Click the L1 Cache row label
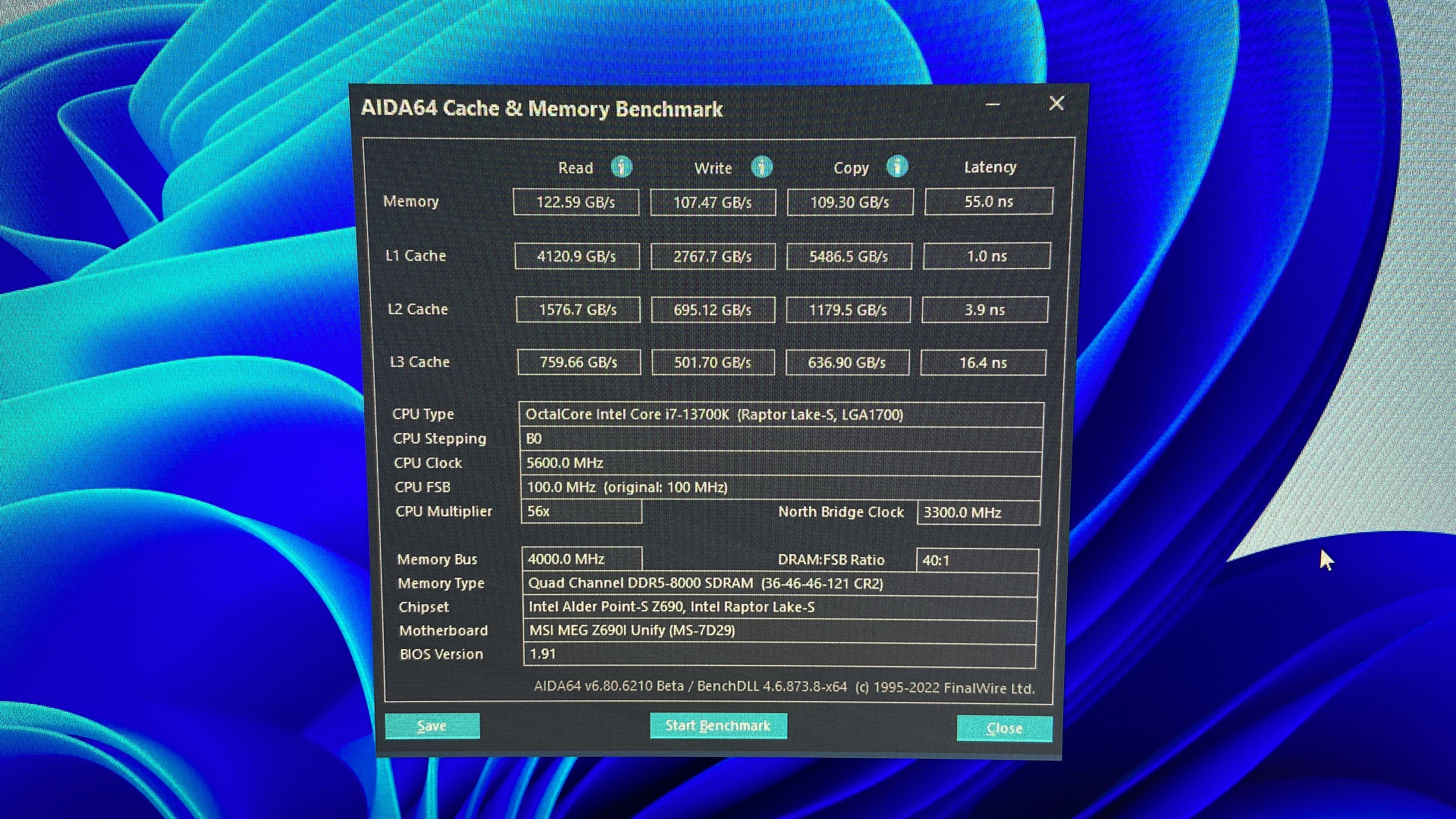This screenshot has width=1456, height=819. [x=416, y=256]
